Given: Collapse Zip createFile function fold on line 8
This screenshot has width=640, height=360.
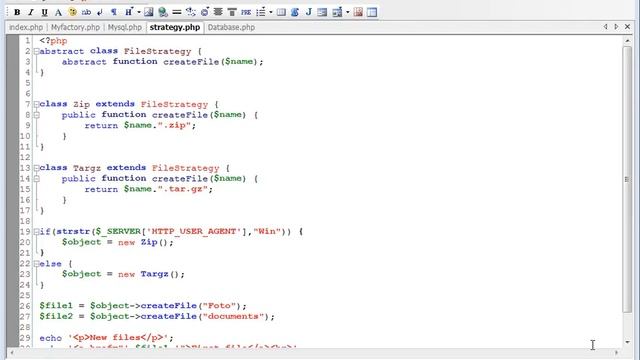Looking at the screenshot, I should [x=36, y=115].
